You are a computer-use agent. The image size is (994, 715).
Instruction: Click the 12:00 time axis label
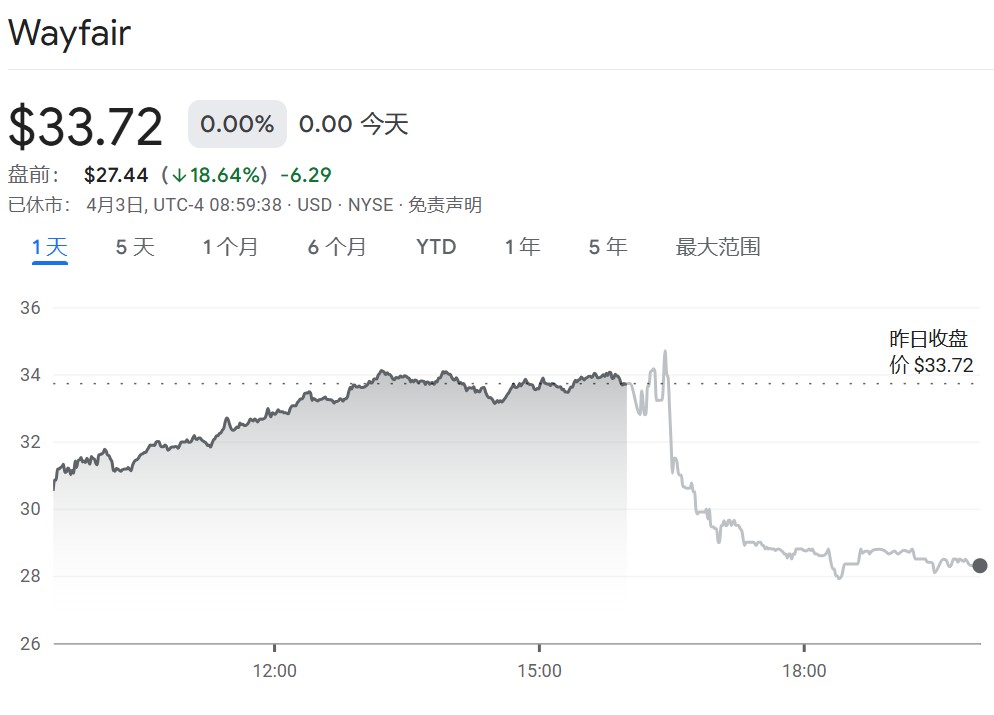coord(274,671)
